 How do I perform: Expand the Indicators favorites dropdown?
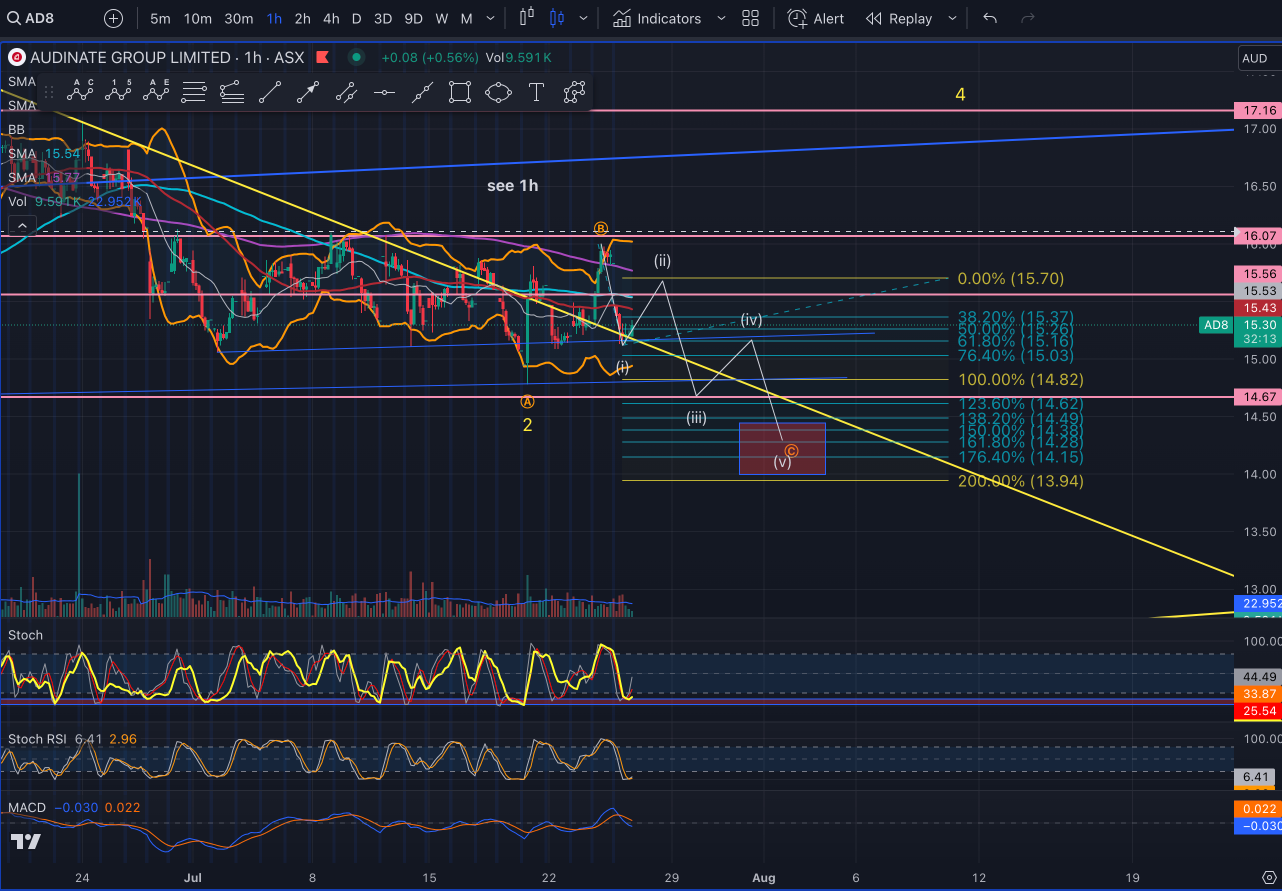[x=720, y=18]
